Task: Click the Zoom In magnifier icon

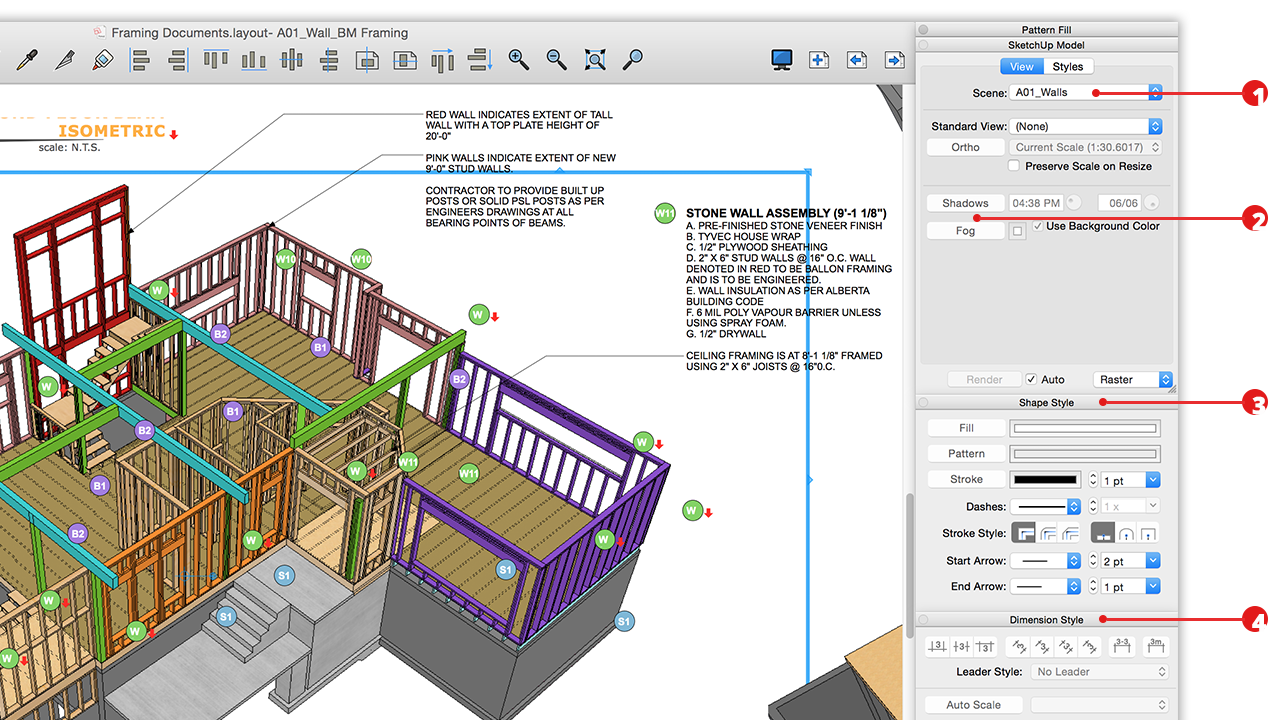Action: click(x=518, y=60)
